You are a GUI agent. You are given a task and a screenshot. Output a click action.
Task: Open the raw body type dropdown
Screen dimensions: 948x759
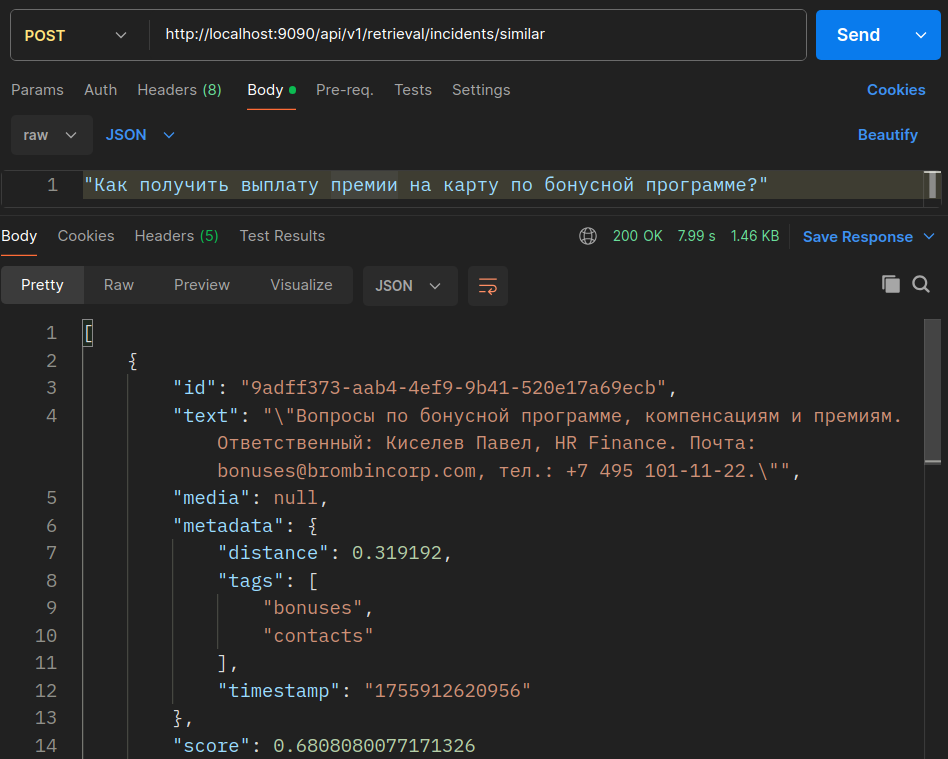(x=50, y=134)
